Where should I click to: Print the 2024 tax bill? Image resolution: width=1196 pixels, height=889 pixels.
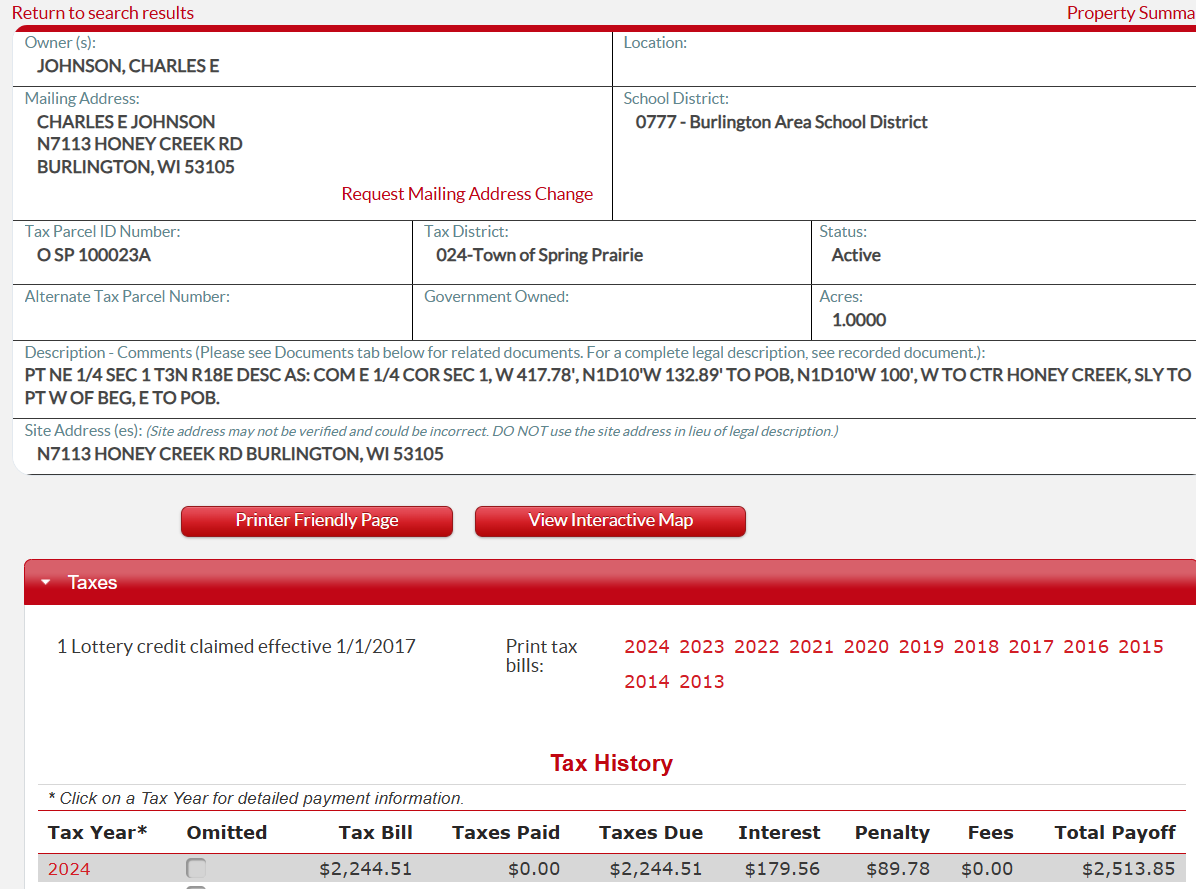(x=647, y=647)
